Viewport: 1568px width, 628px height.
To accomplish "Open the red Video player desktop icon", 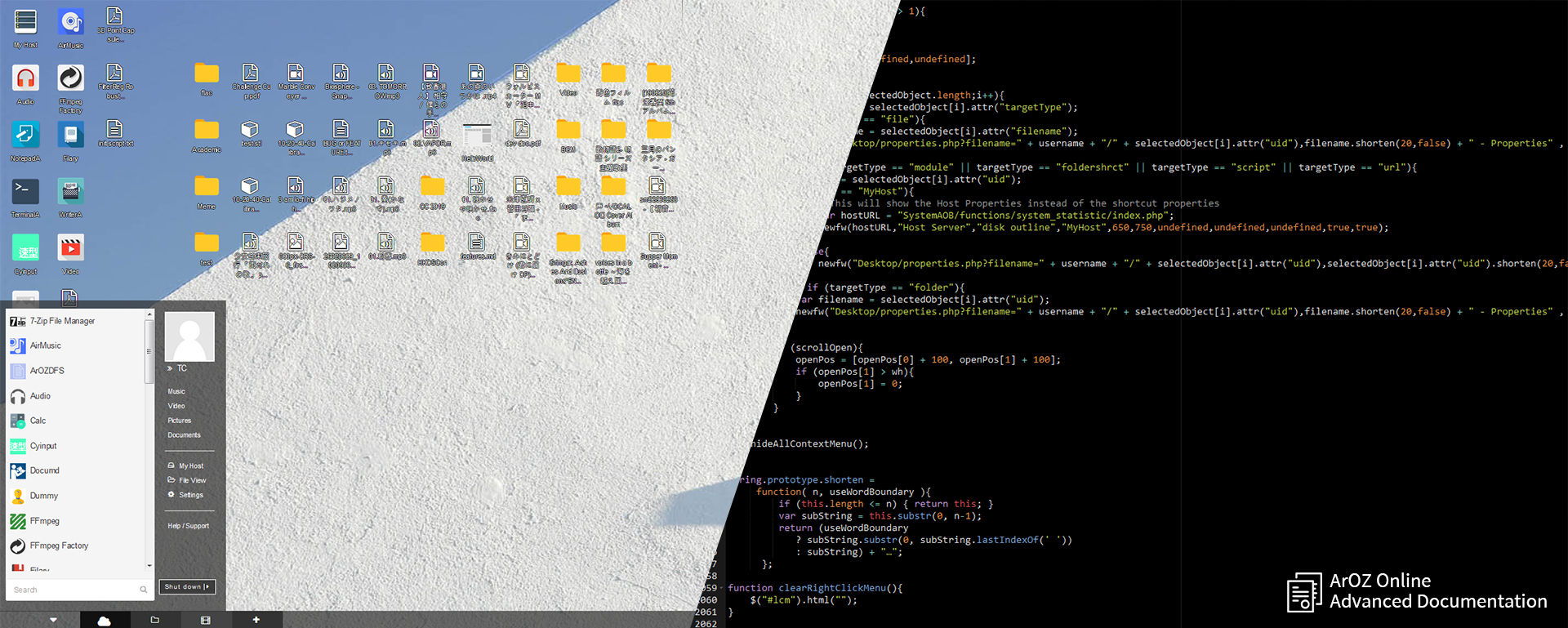I will pos(70,248).
